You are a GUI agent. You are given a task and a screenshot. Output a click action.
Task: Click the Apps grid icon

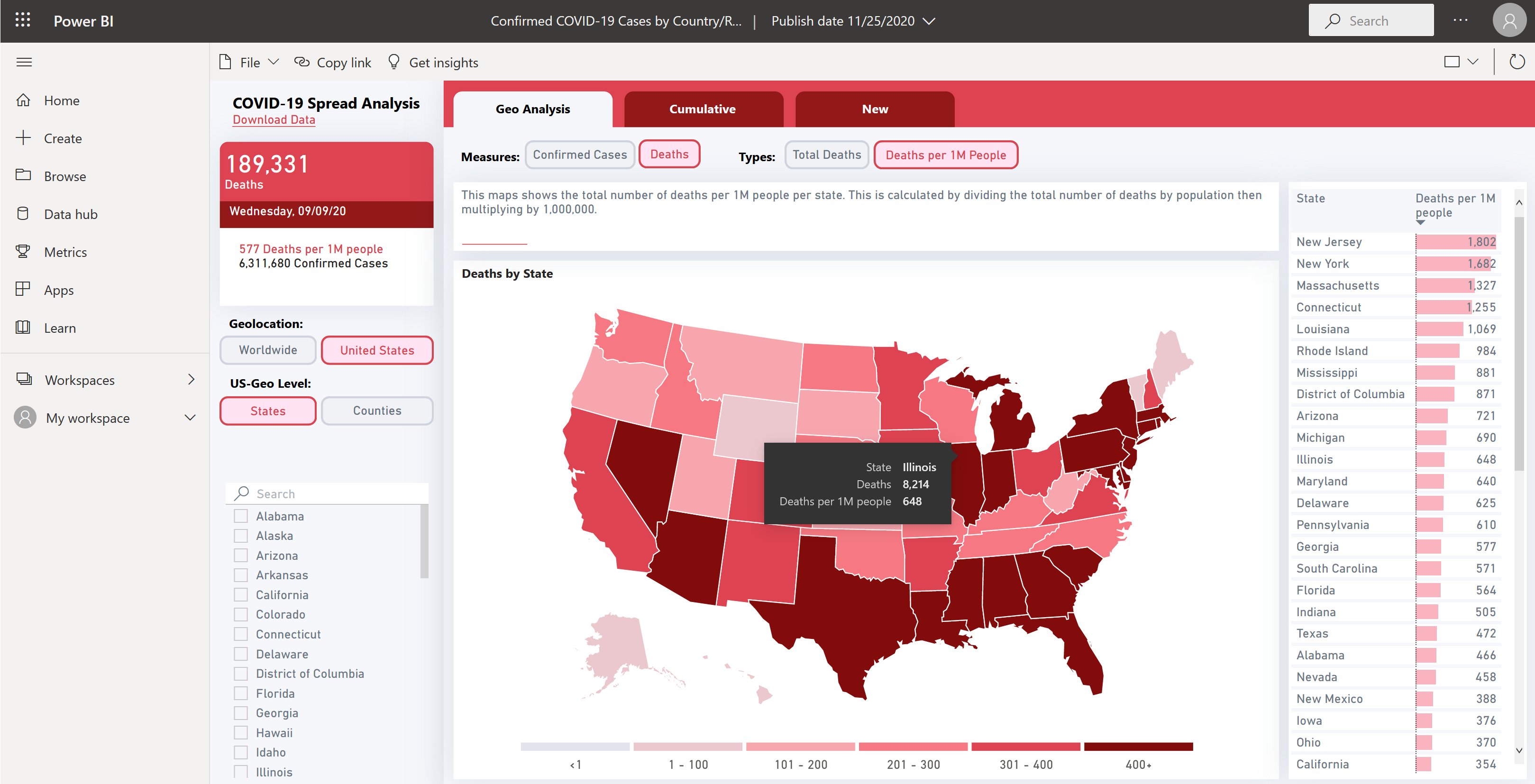point(23,290)
